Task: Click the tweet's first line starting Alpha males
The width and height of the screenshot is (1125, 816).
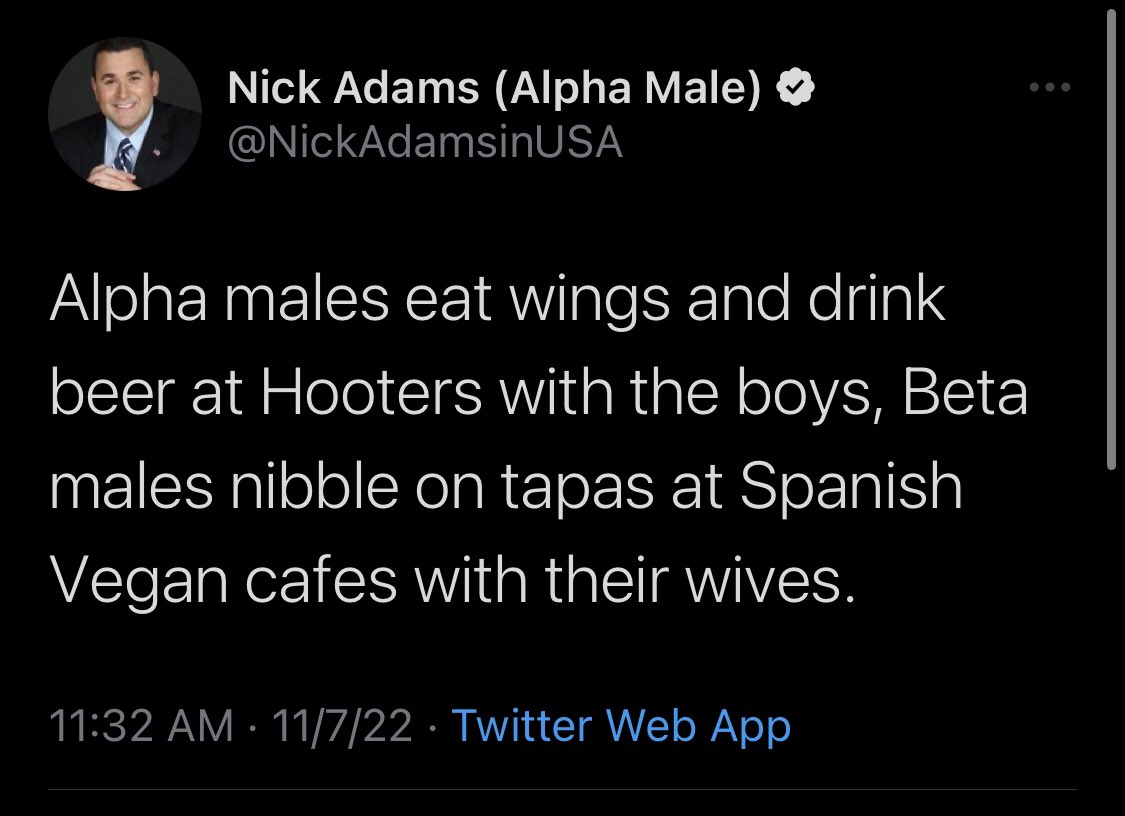Action: pos(497,299)
